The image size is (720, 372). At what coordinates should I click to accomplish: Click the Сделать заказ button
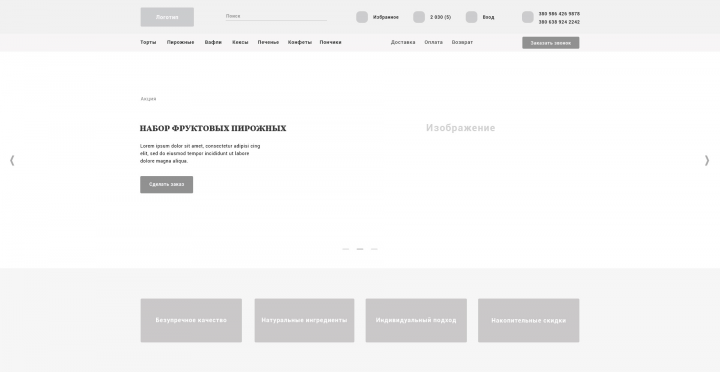click(x=167, y=185)
